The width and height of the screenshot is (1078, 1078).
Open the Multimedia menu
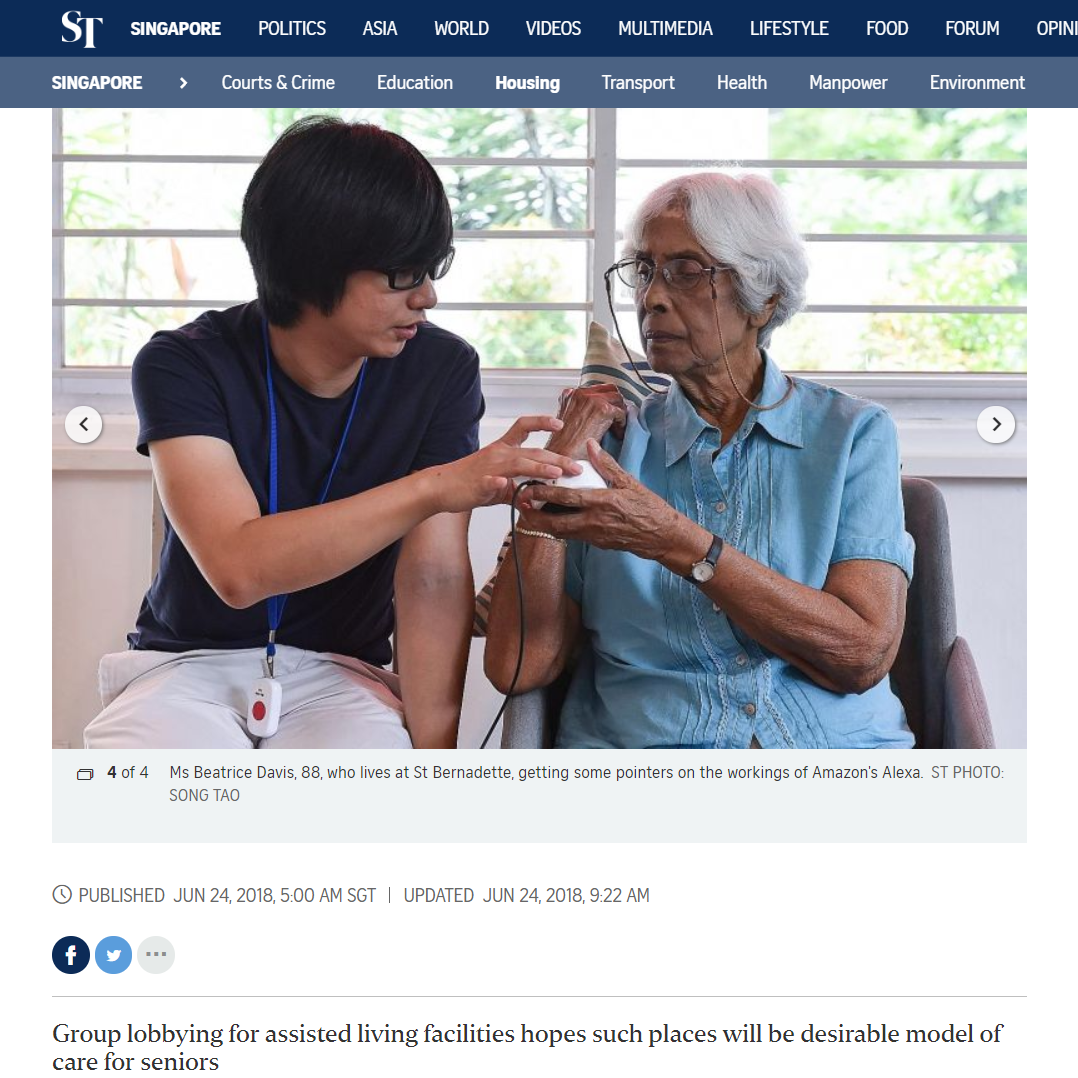[x=665, y=28]
